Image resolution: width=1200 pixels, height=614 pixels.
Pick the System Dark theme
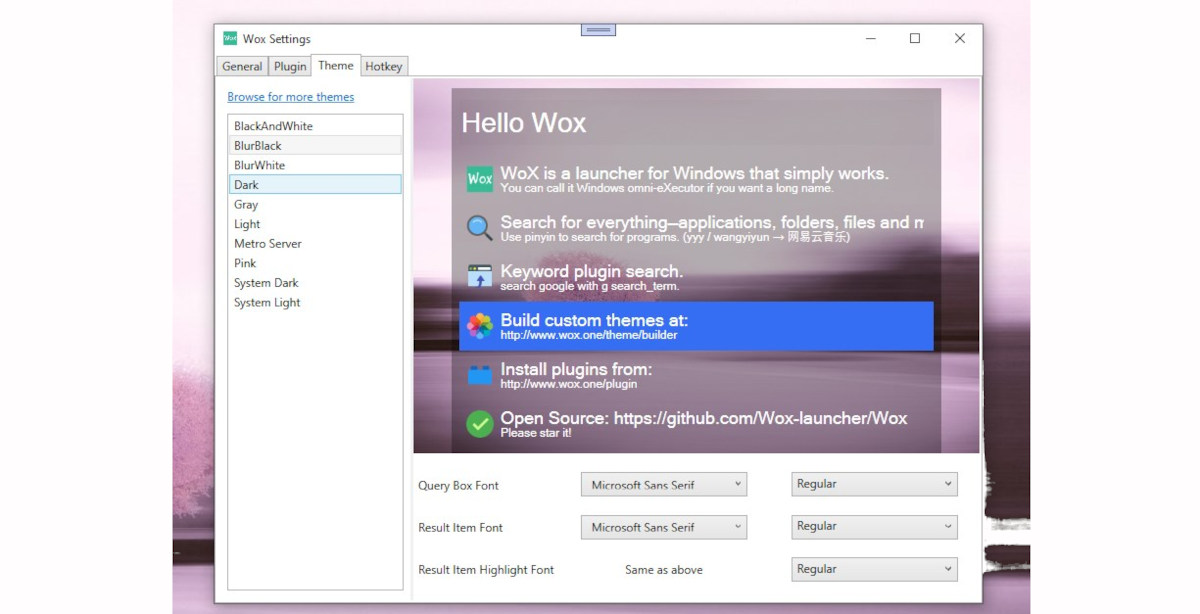point(266,283)
